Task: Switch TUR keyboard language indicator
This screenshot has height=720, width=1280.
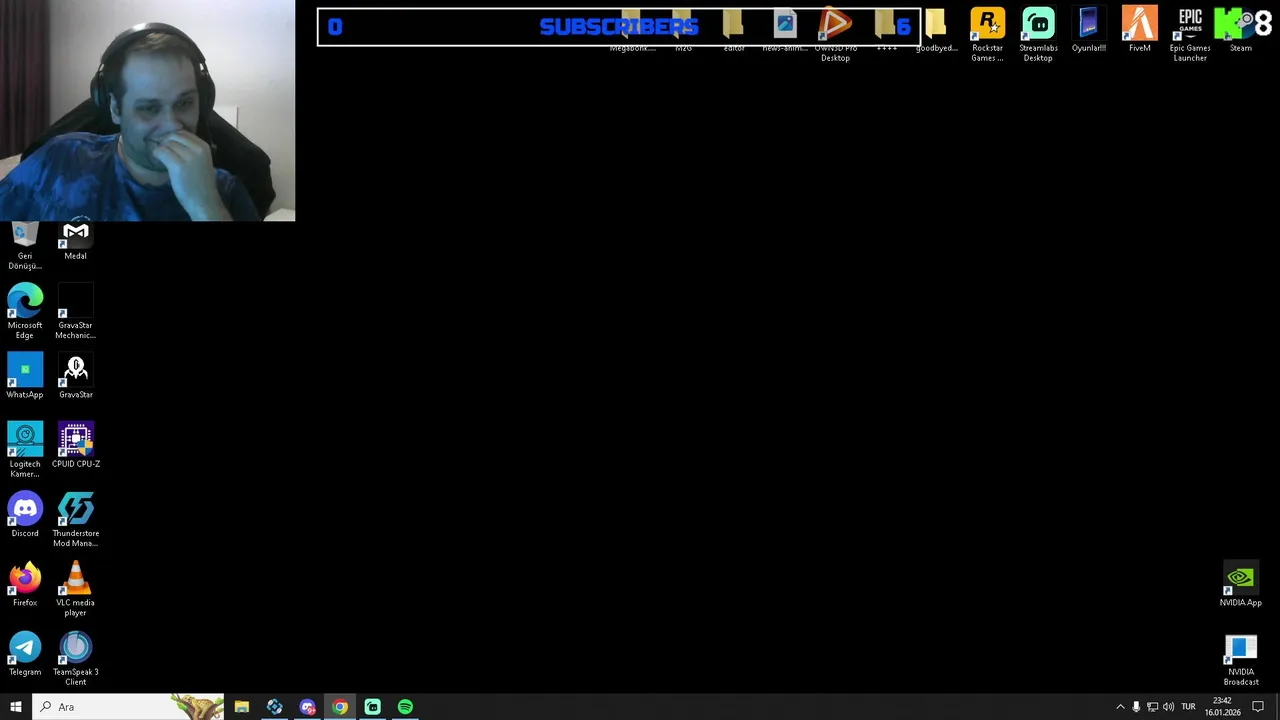Action: coord(1188,707)
